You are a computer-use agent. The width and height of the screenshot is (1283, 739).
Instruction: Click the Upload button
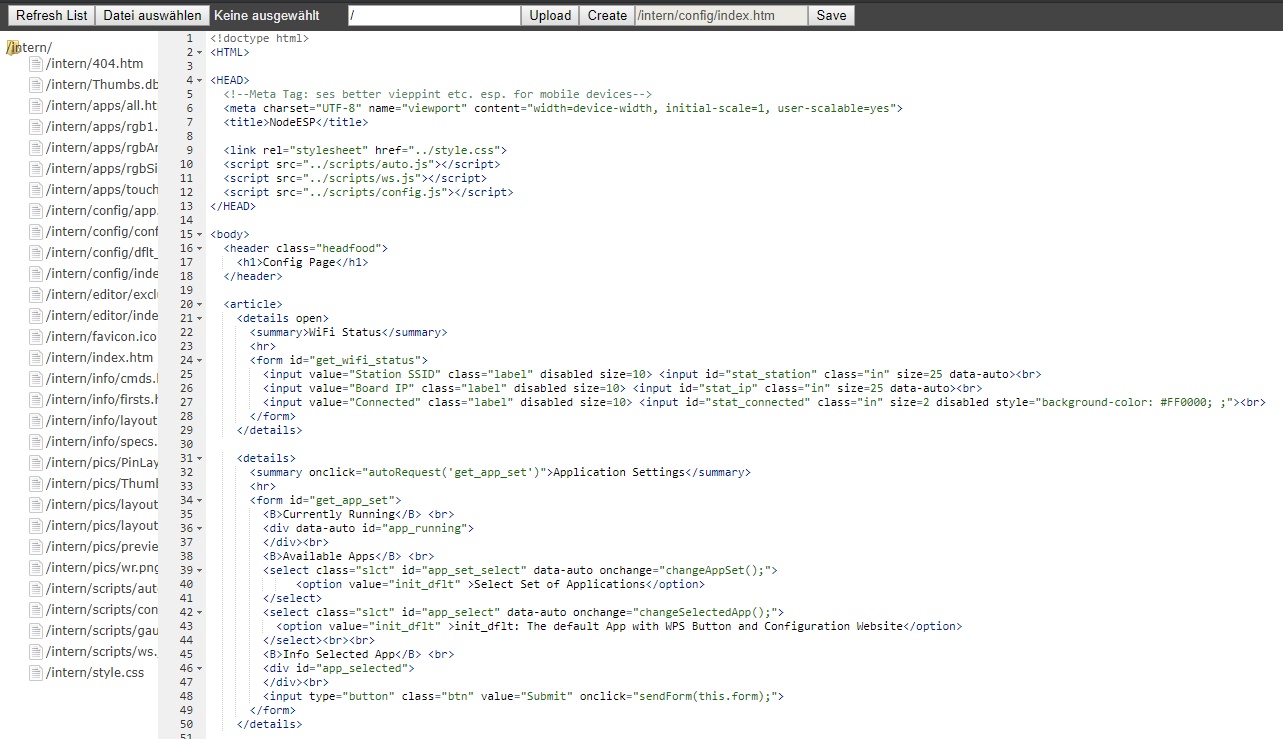pos(550,15)
